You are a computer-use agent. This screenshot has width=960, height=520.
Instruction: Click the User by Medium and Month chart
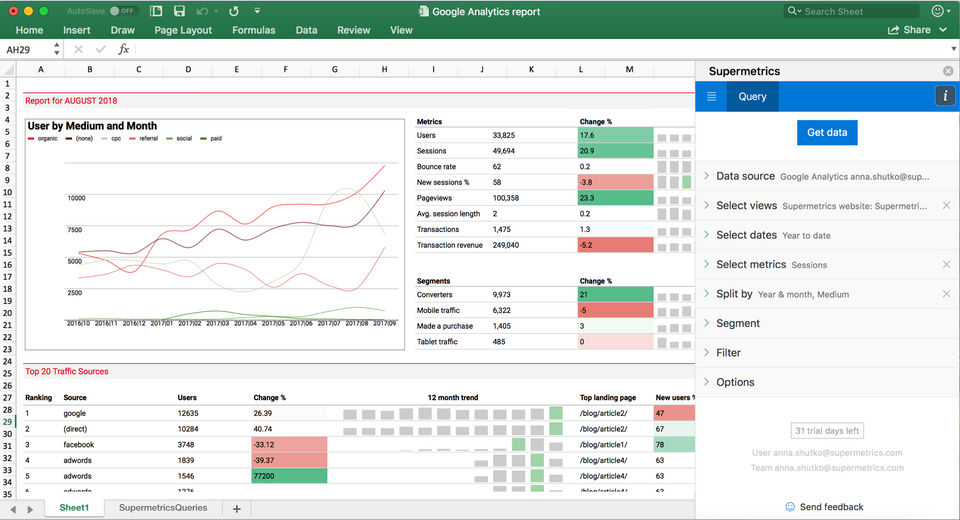[215, 235]
